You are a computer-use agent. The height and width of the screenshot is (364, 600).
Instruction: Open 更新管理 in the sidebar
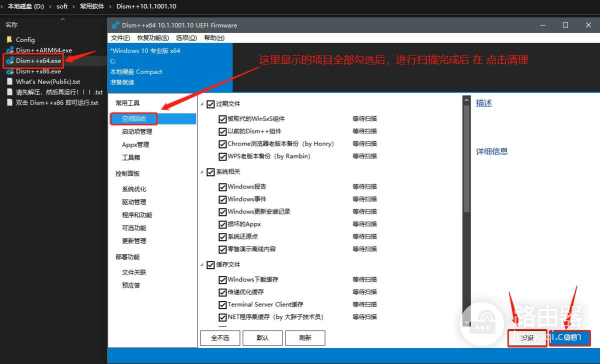[x=134, y=241]
